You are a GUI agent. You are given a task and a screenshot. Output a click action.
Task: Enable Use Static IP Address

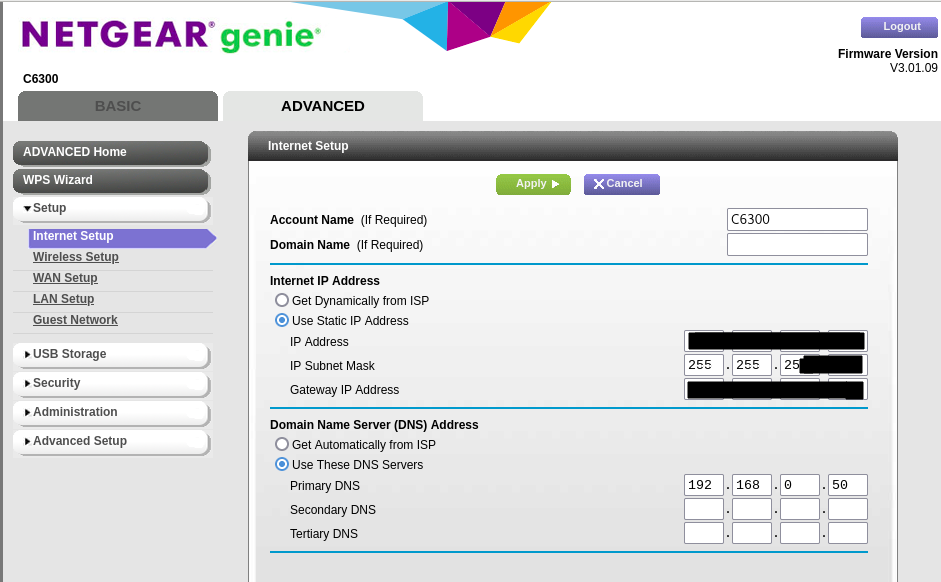coord(281,320)
